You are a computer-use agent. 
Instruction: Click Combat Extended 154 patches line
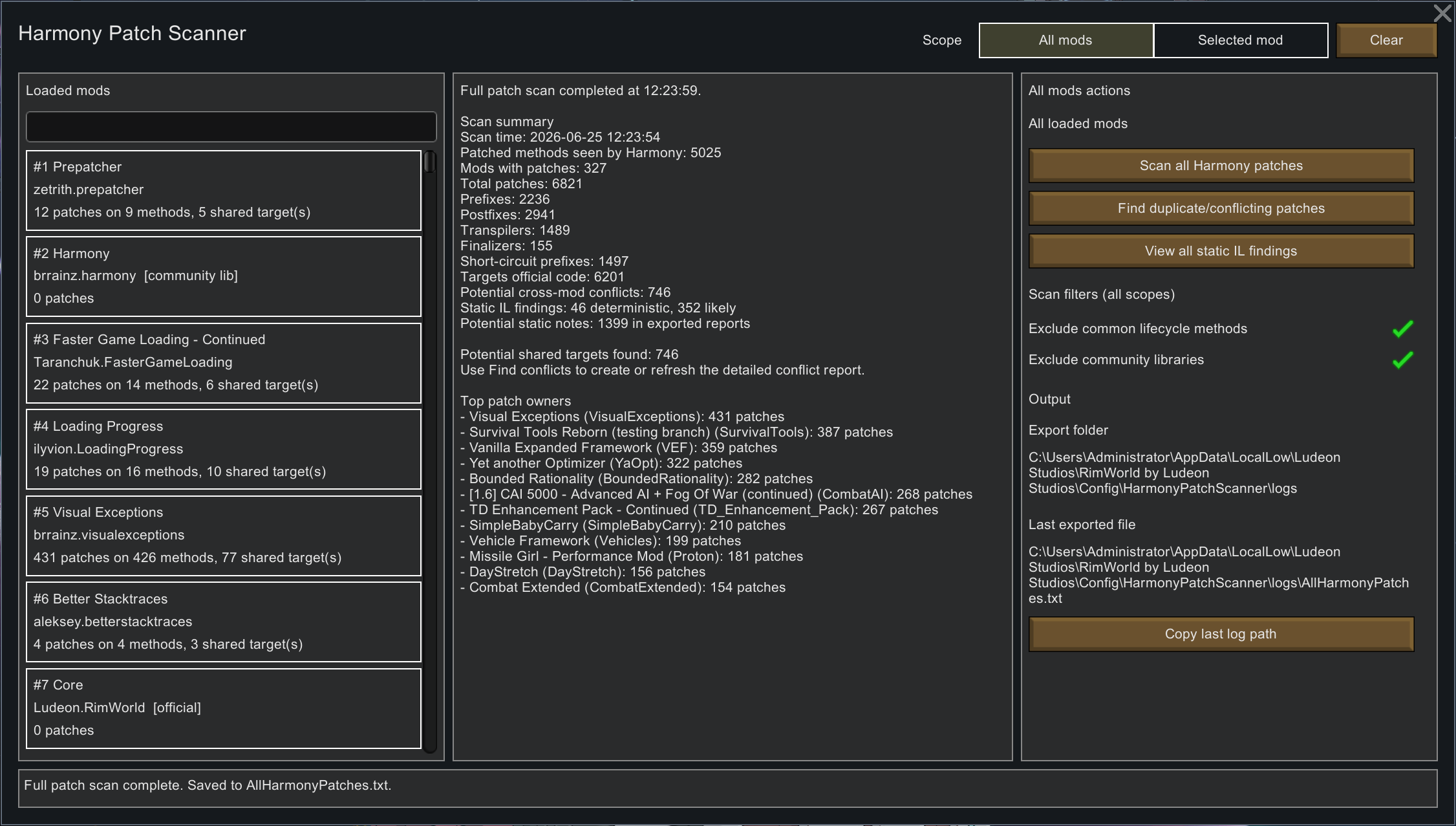click(623, 587)
